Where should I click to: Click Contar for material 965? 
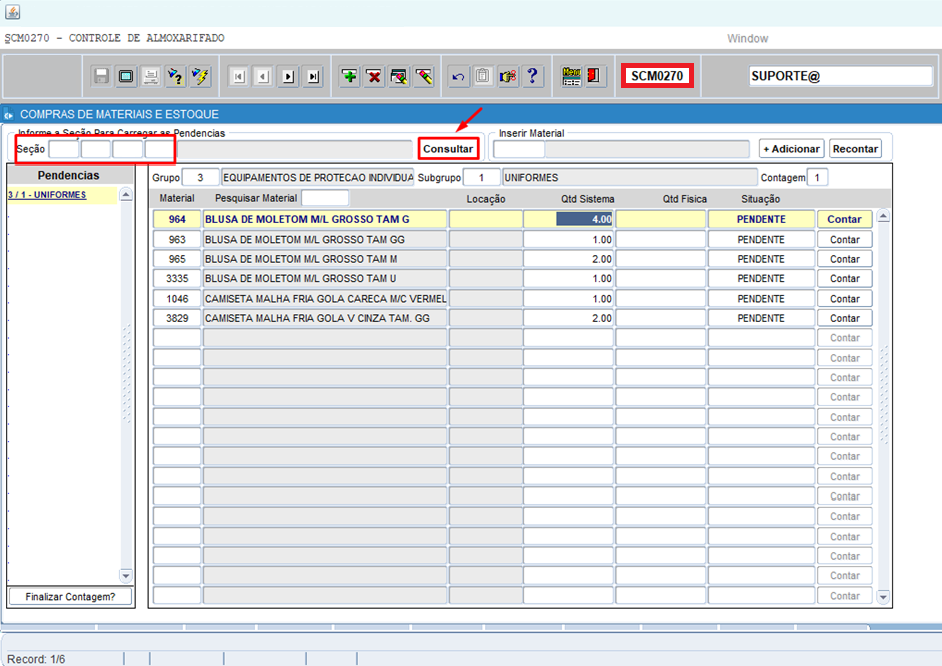844,259
